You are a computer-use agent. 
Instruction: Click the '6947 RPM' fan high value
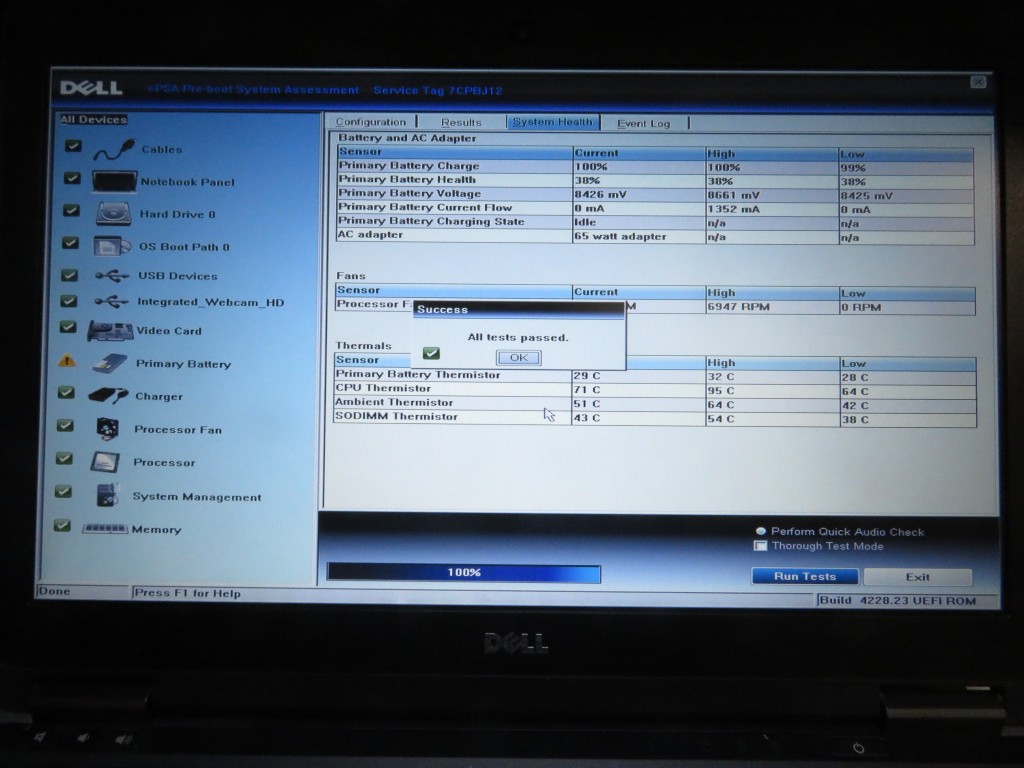739,306
